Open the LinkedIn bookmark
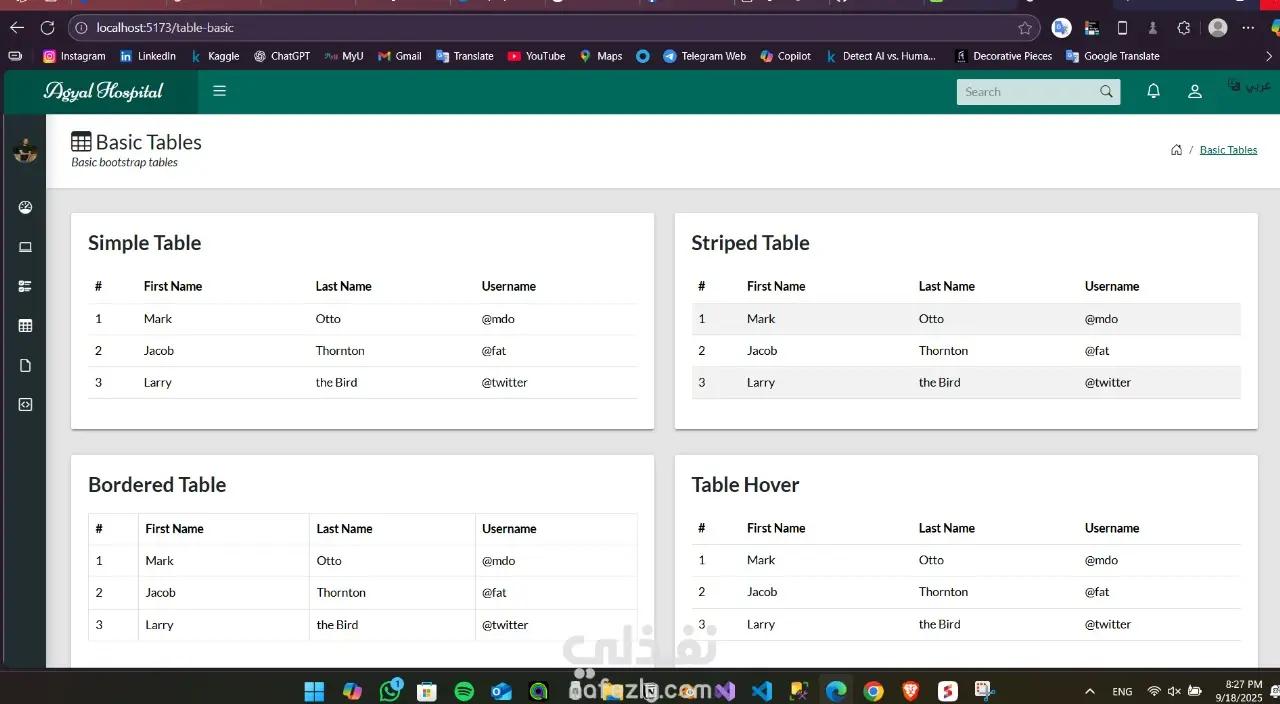 148,56
